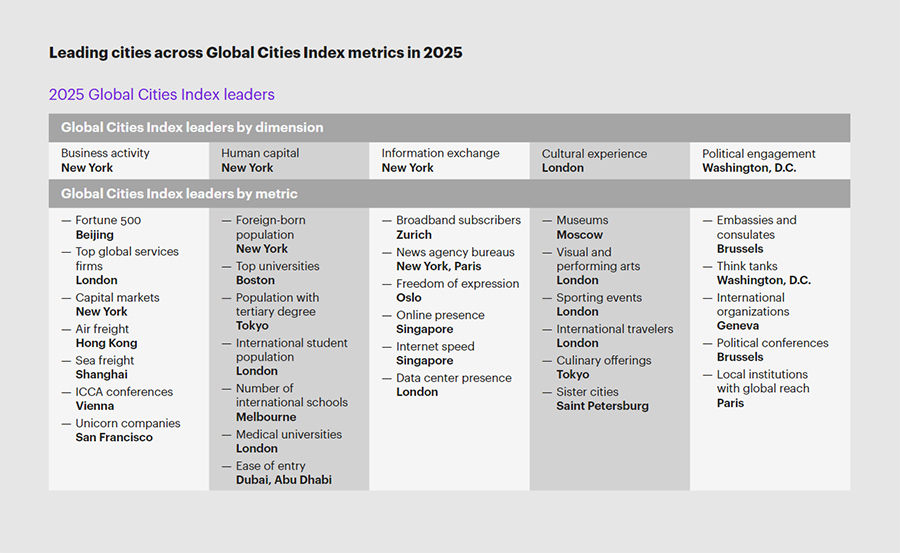
Task: Click the 'Global Cities Index leaders by dimension' header
Action: tap(192, 128)
